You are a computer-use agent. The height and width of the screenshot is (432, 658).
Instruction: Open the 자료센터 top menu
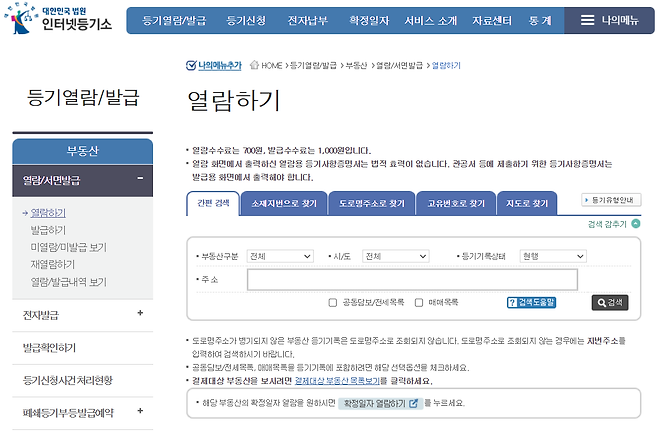(492, 21)
